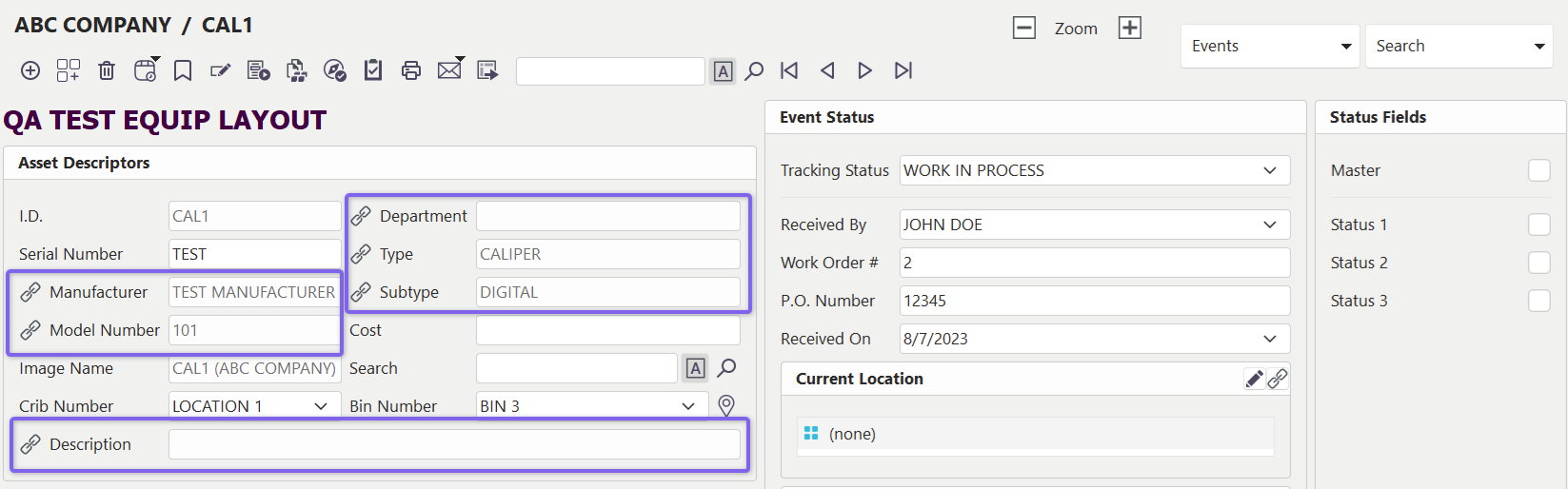Click the printer icon

click(411, 70)
